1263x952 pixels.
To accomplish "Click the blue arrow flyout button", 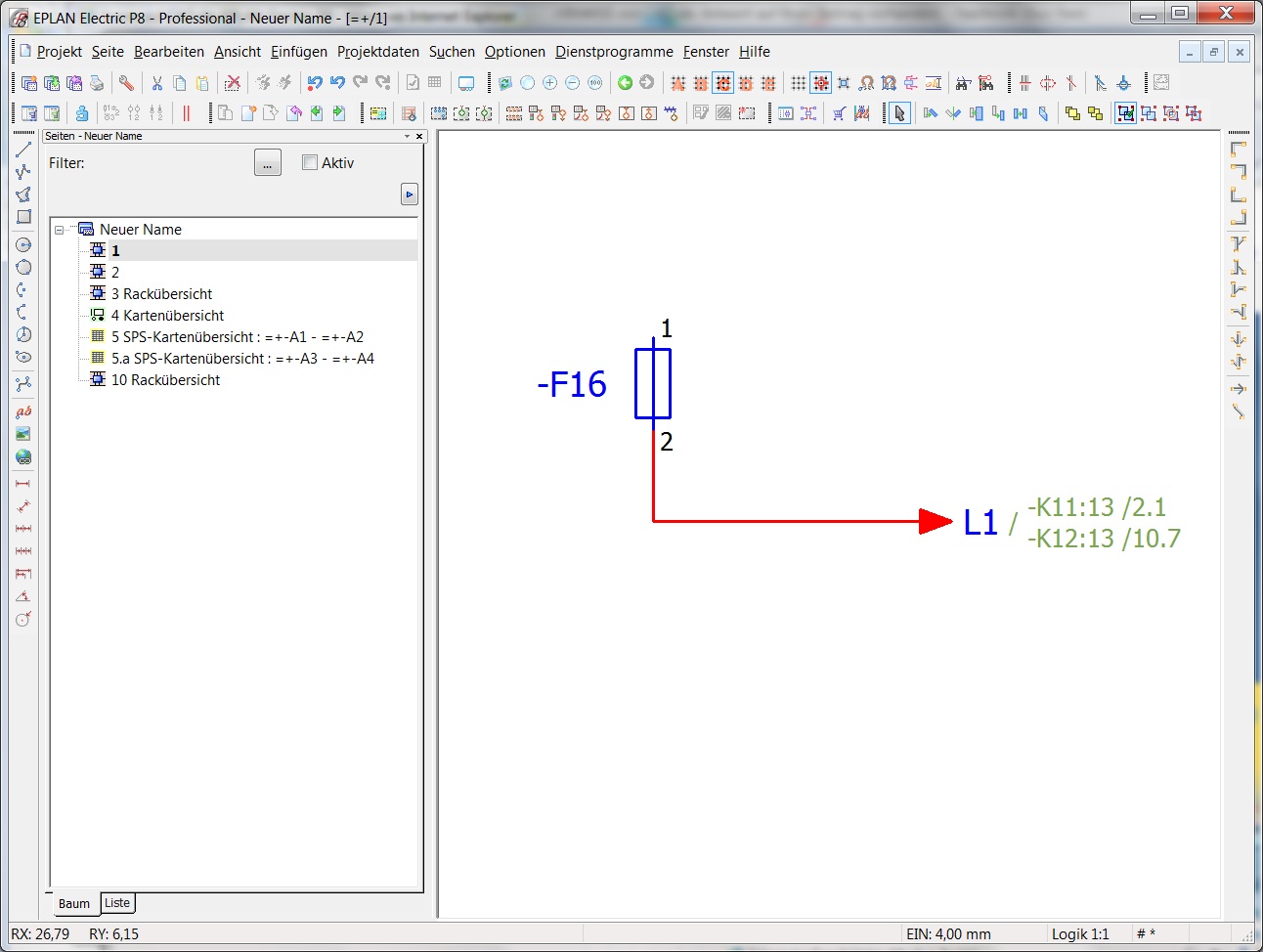I will [x=410, y=195].
